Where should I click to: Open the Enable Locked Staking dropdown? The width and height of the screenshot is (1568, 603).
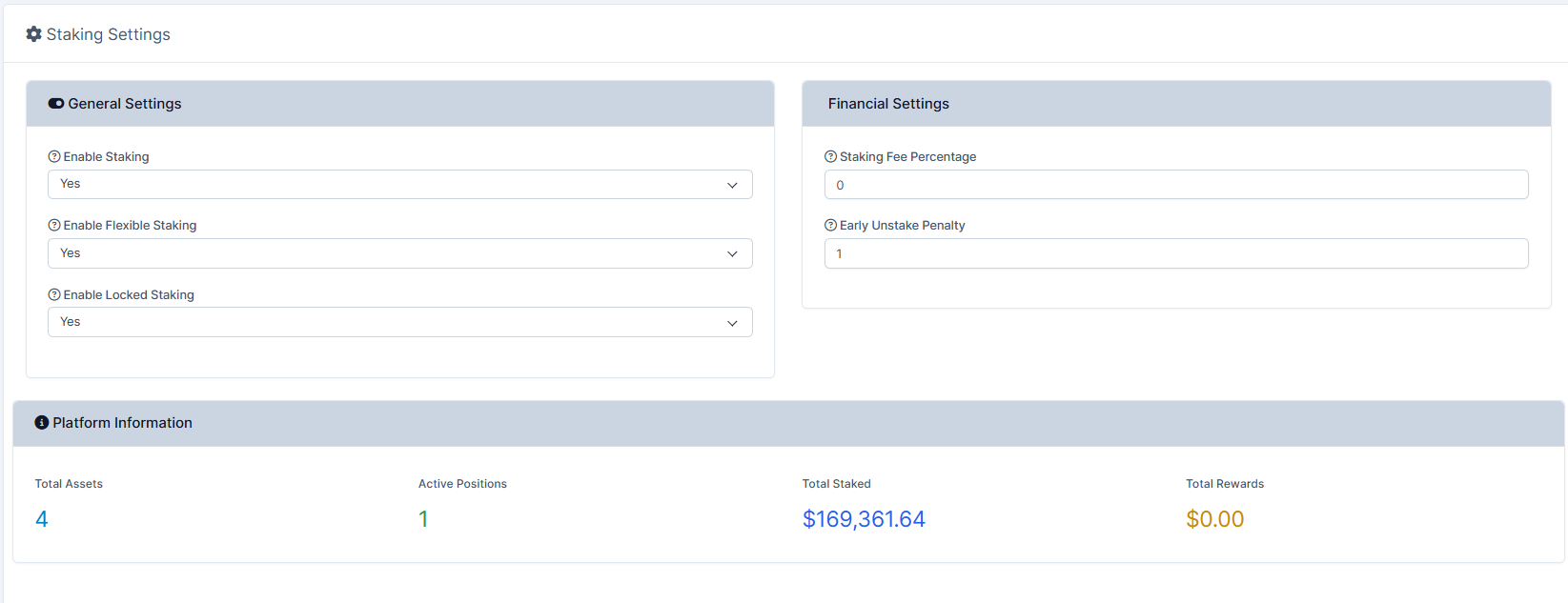point(399,322)
